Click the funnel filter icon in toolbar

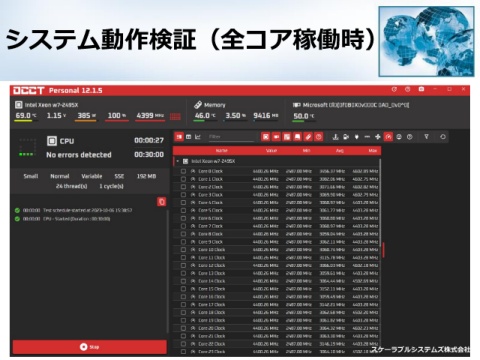(x=426, y=137)
